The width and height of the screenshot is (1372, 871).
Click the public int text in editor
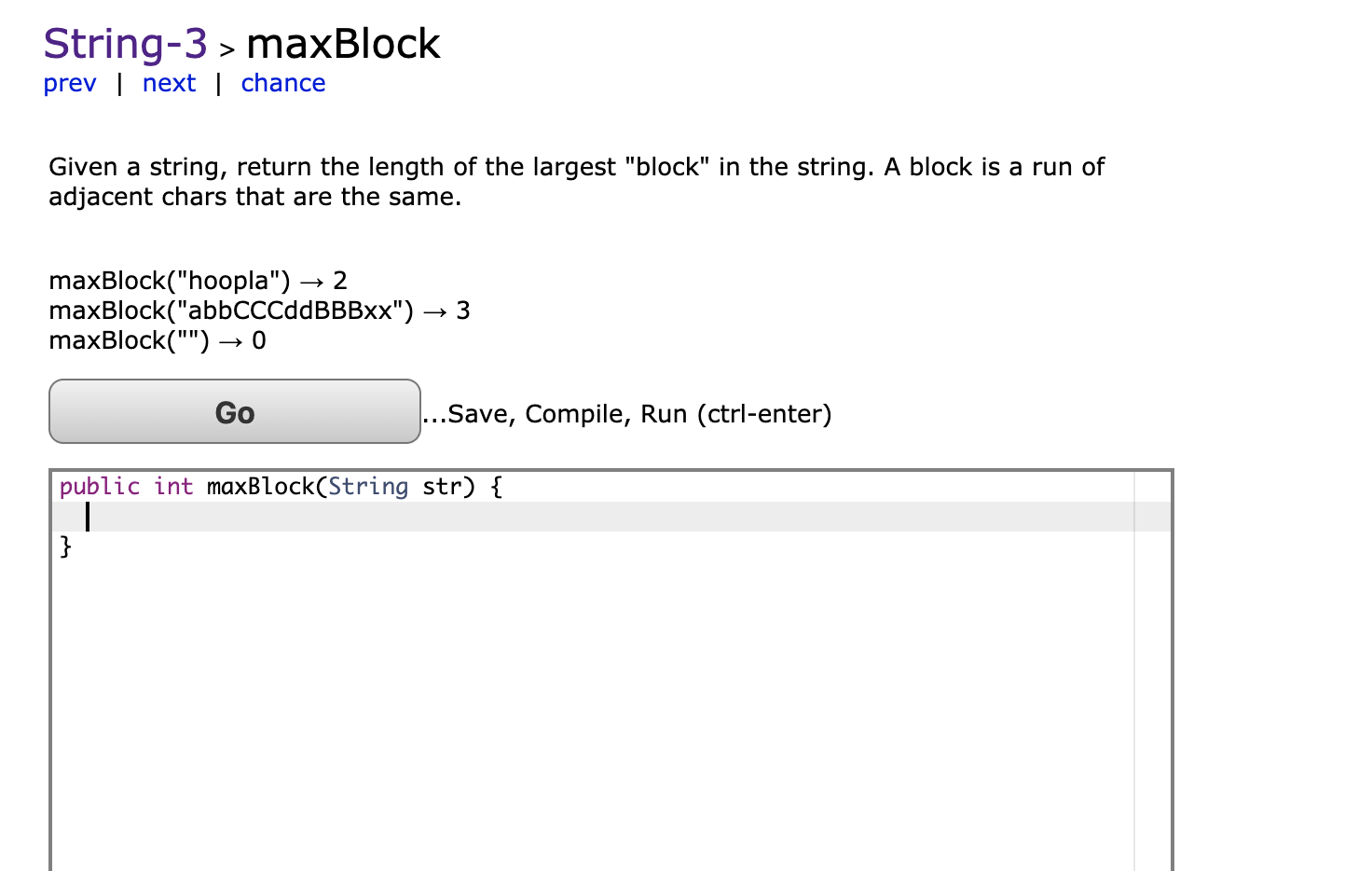[126, 486]
